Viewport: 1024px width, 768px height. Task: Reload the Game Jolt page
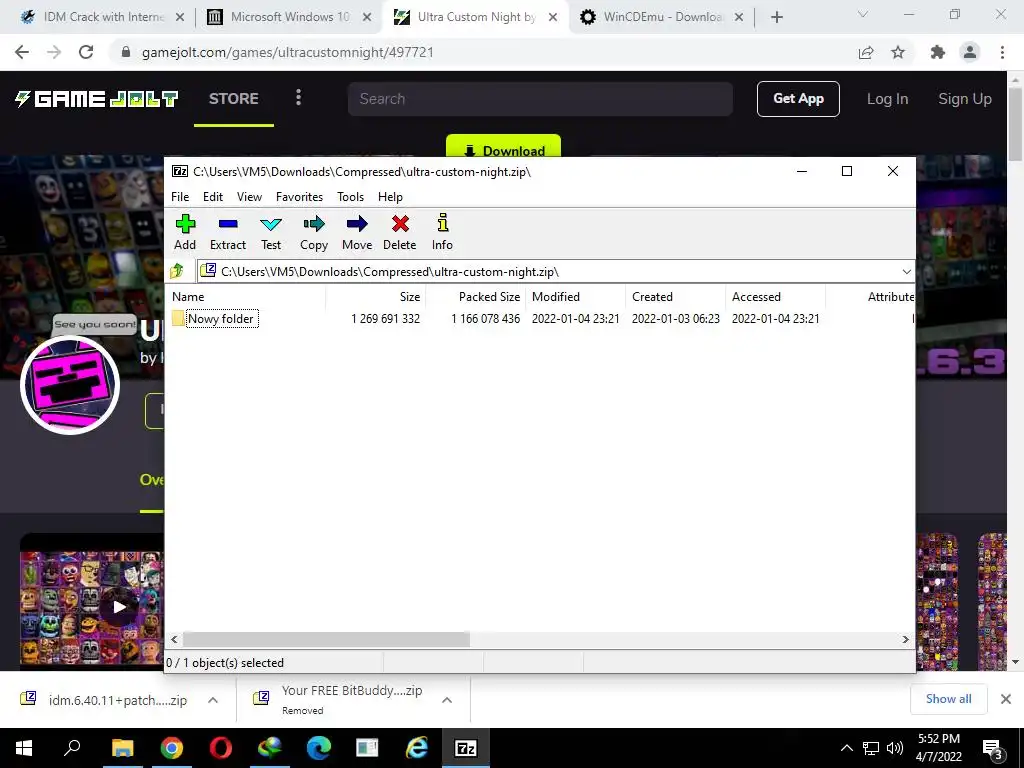coord(86,52)
